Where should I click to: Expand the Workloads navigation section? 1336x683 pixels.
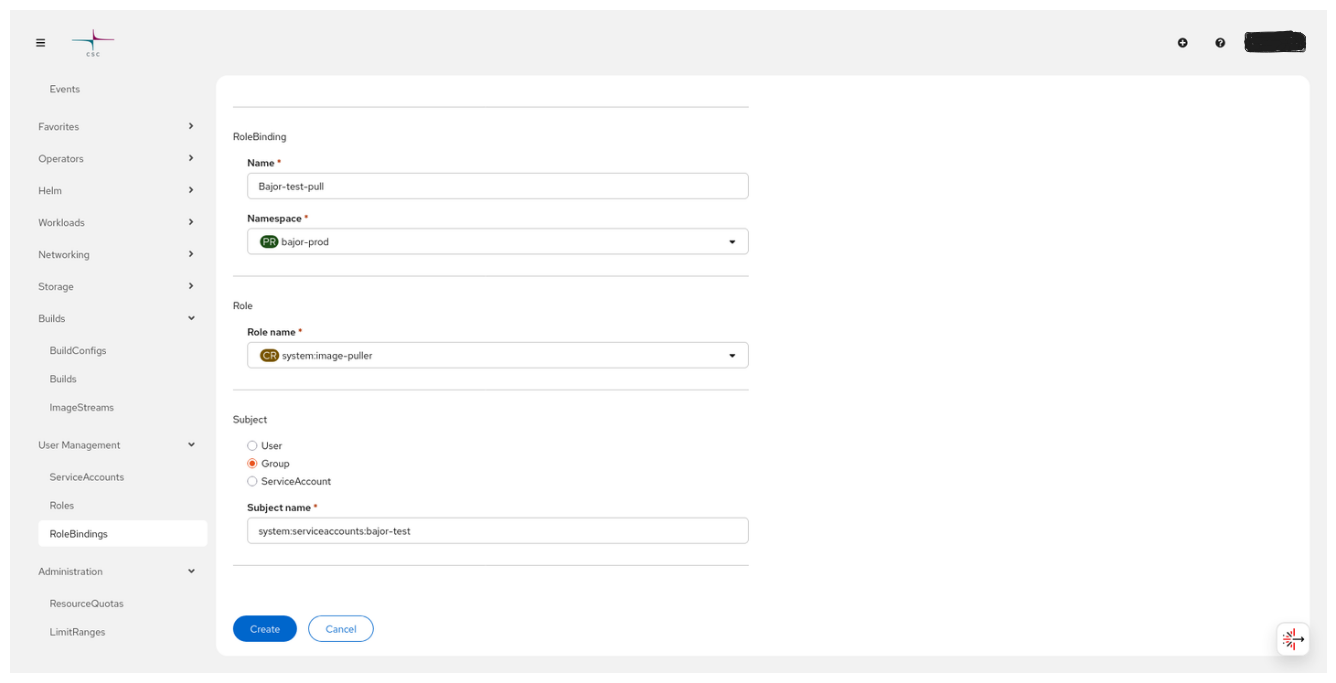pyautogui.click(x=115, y=223)
